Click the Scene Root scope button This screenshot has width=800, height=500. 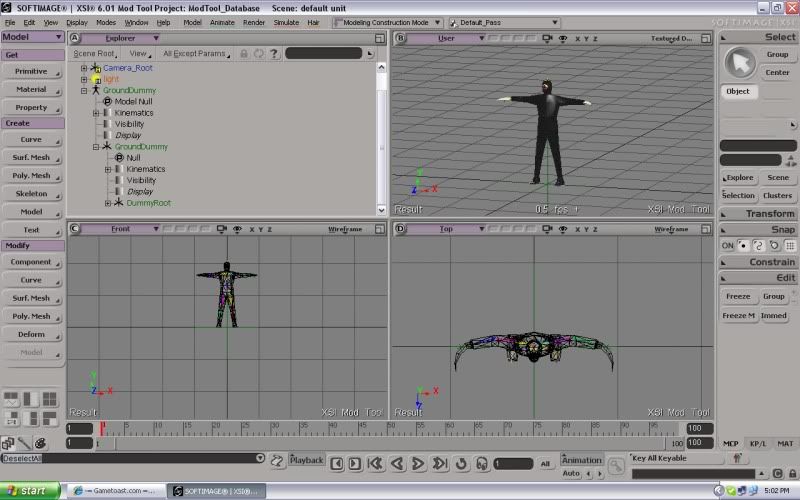coord(95,54)
